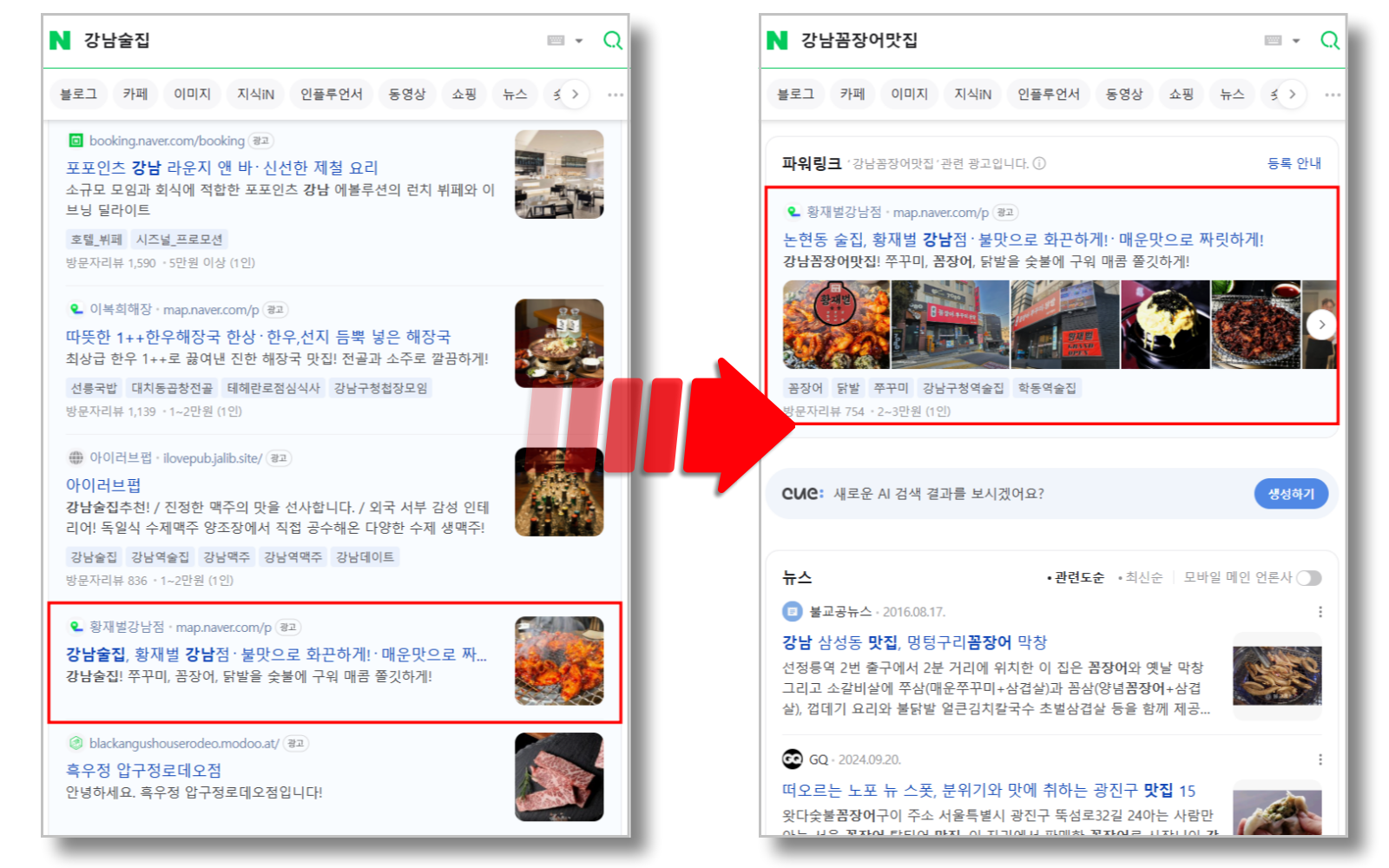Click 학동역술집 tag chip
Viewport: 1389px width, 868px height.
tap(1047, 388)
